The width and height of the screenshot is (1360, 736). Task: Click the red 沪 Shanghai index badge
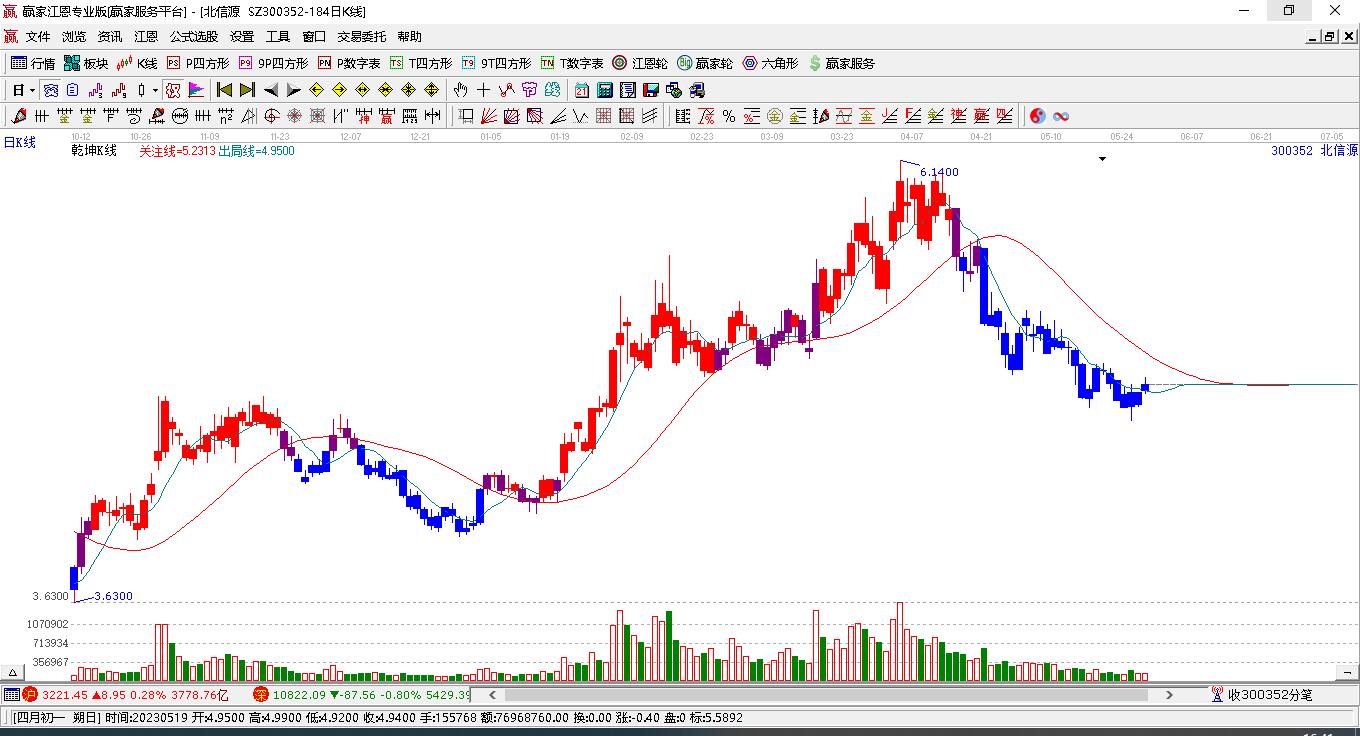pyautogui.click(x=30, y=695)
